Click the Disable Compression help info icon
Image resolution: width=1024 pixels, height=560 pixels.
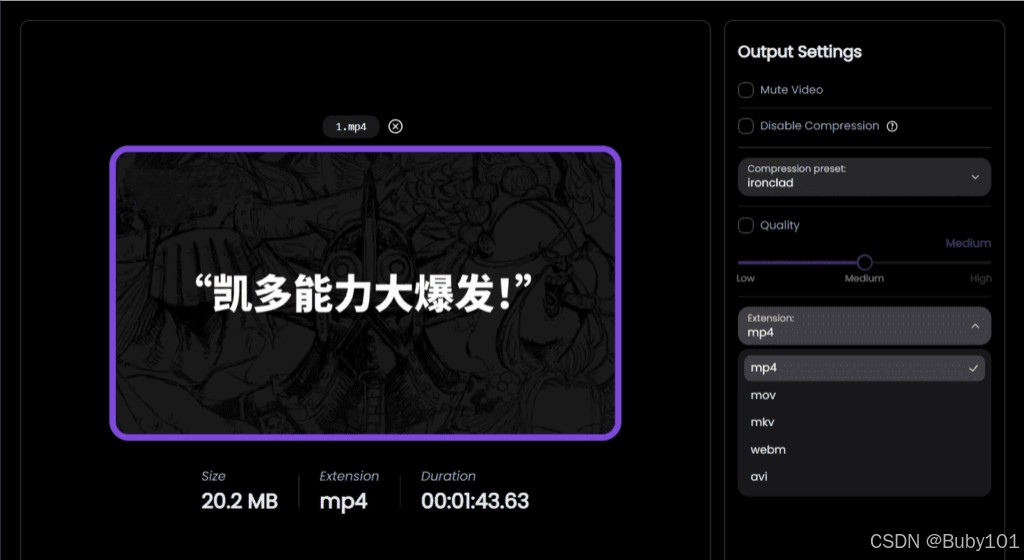coord(892,127)
